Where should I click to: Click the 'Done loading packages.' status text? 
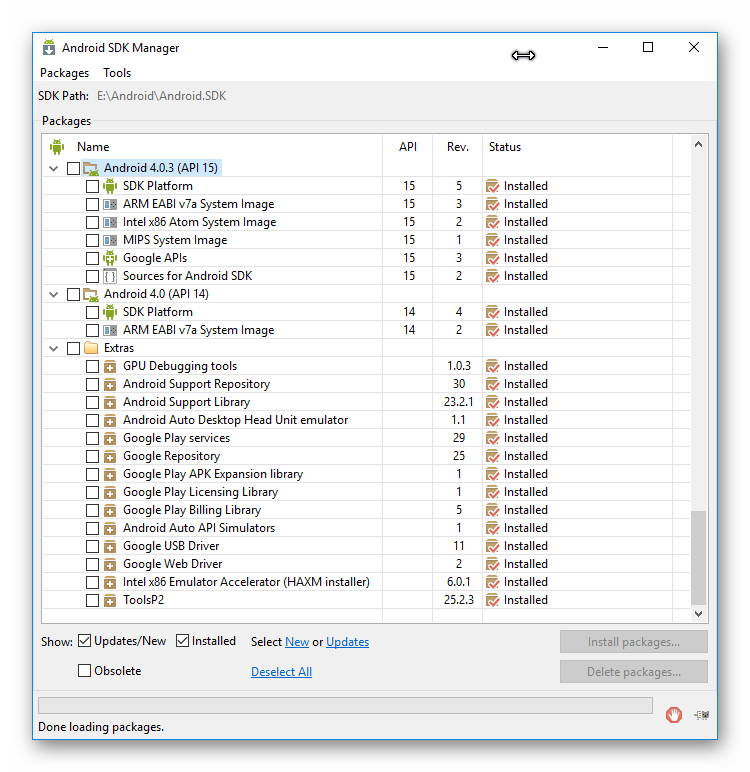(x=101, y=727)
